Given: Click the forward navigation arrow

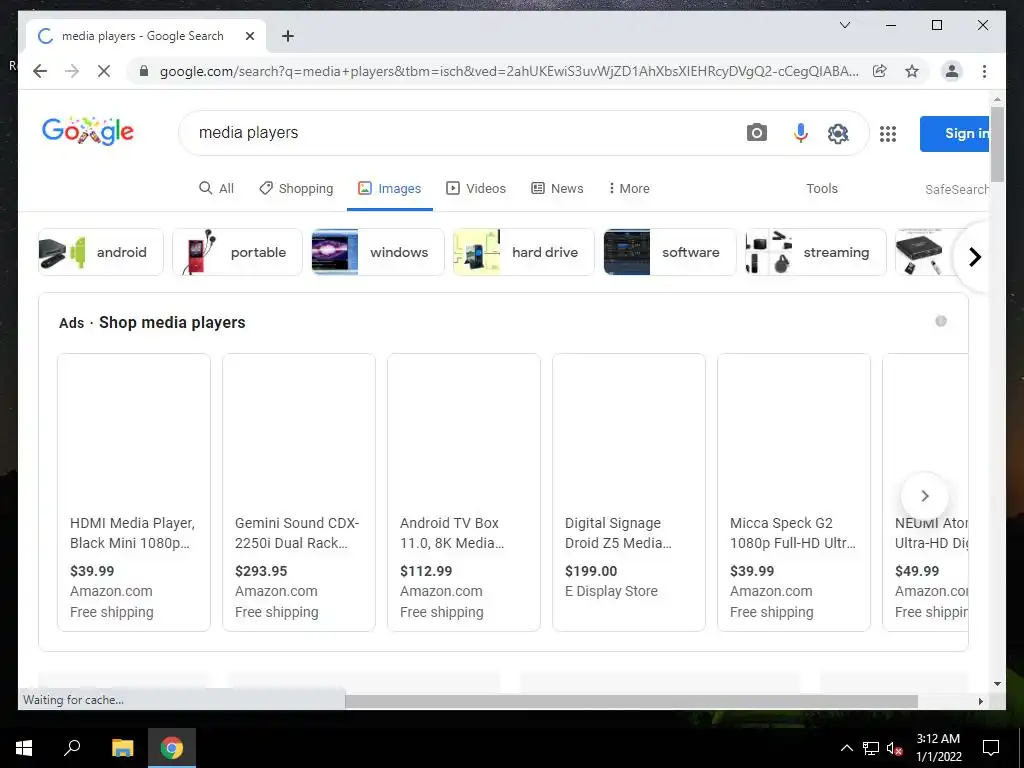Looking at the screenshot, I should click(x=72, y=71).
